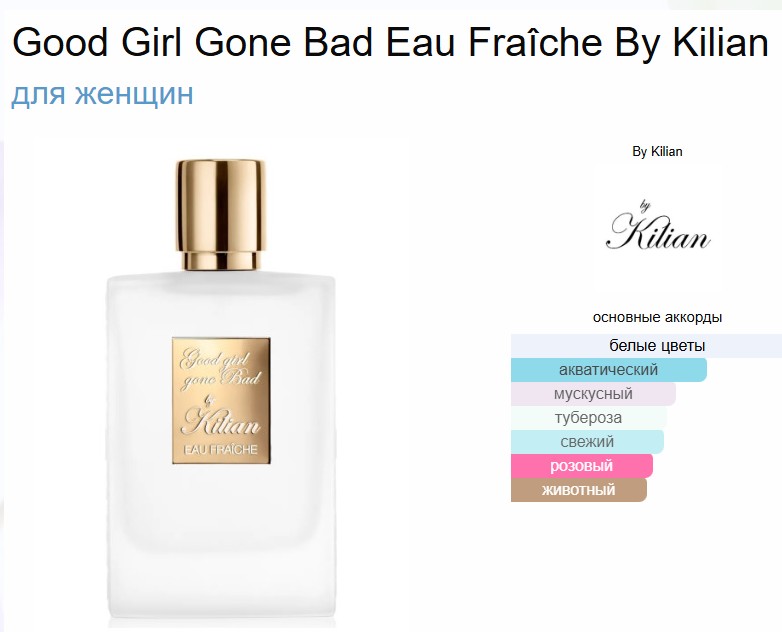Image resolution: width=782 pixels, height=632 pixels.
Task: Select the brown 'животный' accord bar
Action: tap(579, 489)
